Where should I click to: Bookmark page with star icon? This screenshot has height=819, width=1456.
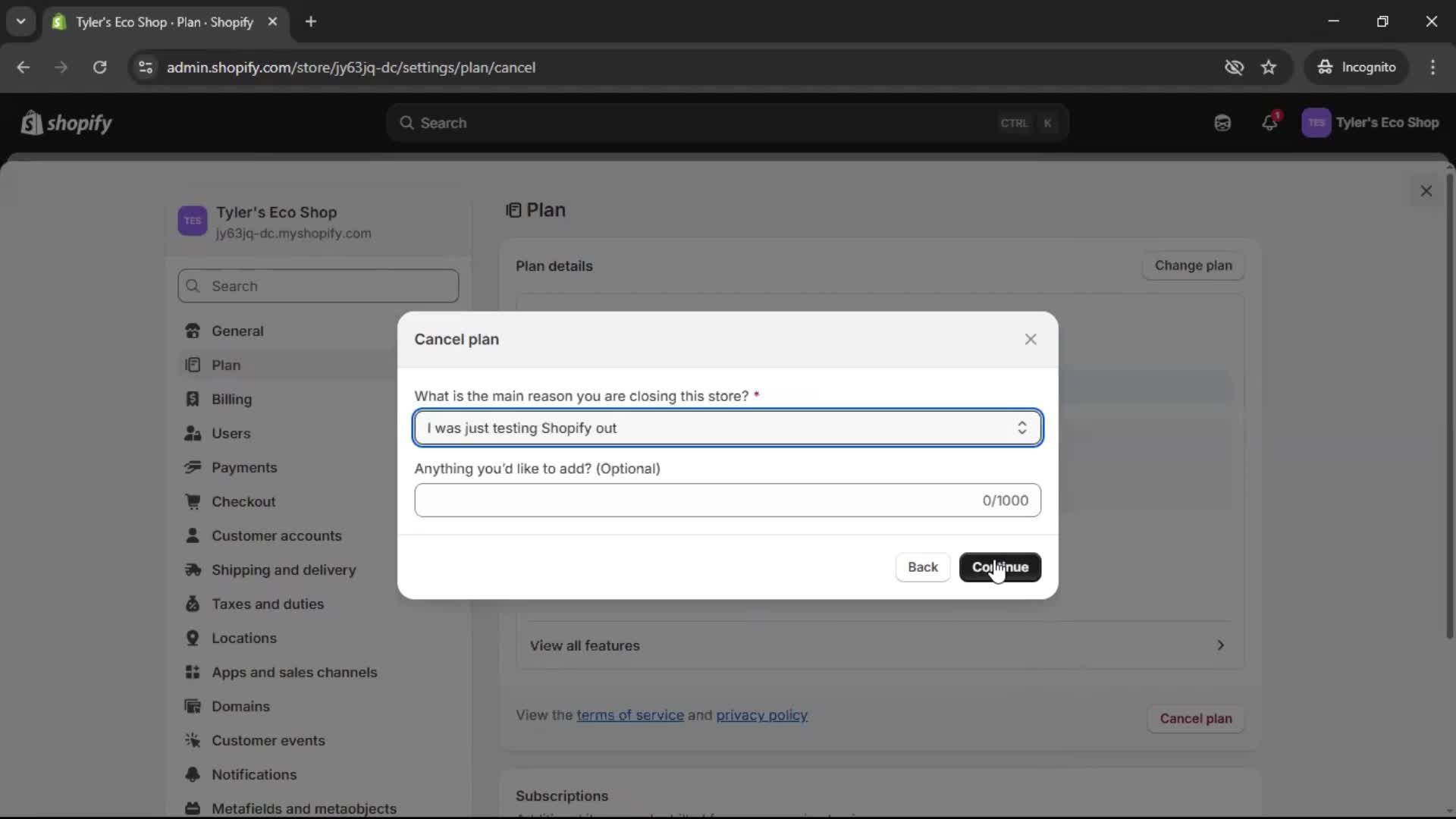click(x=1269, y=67)
